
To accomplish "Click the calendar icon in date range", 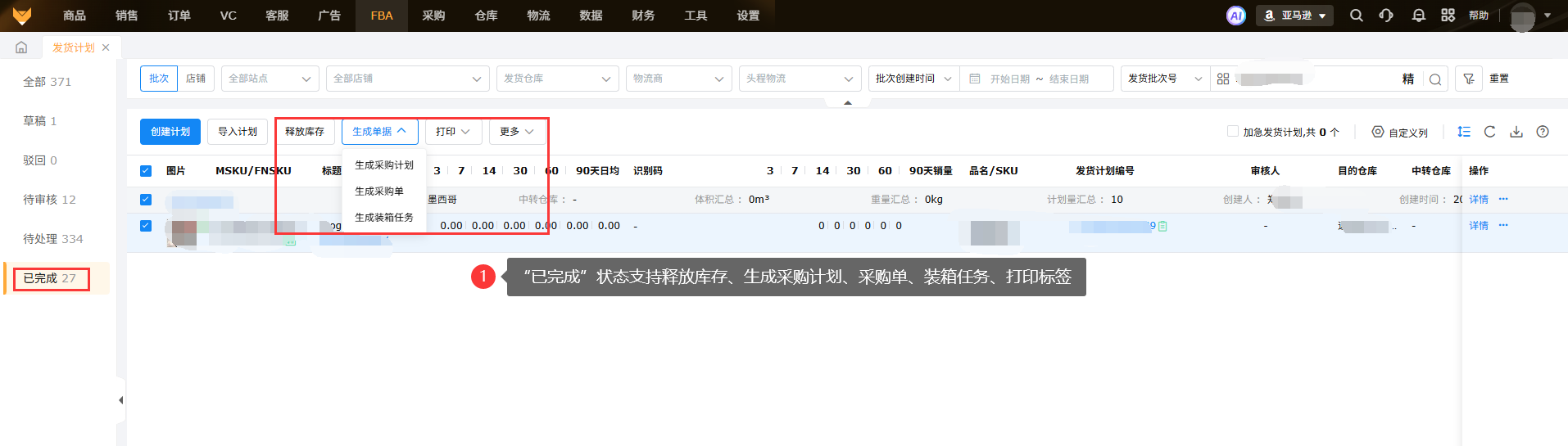I will pyautogui.click(x=975, y=79).
